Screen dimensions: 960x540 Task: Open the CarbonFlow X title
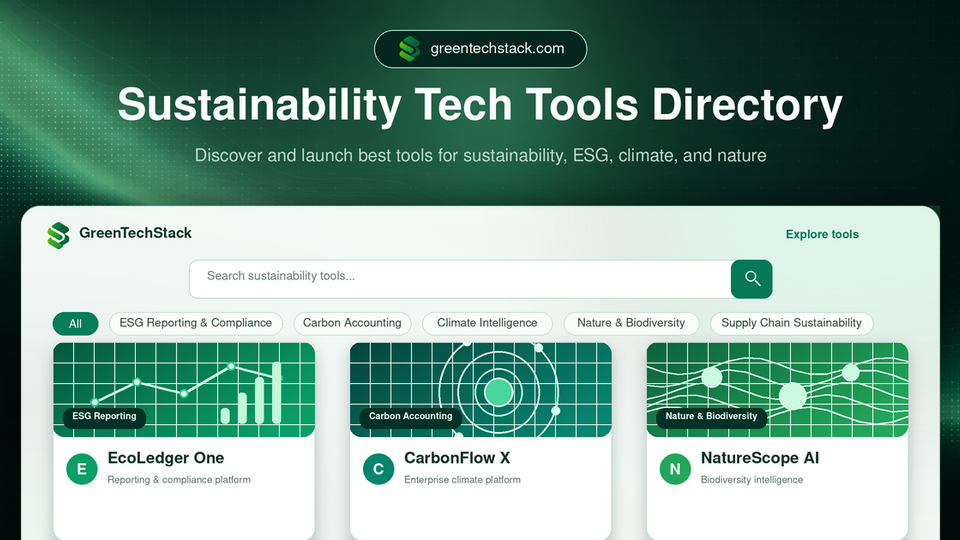[x=457, y=458]
